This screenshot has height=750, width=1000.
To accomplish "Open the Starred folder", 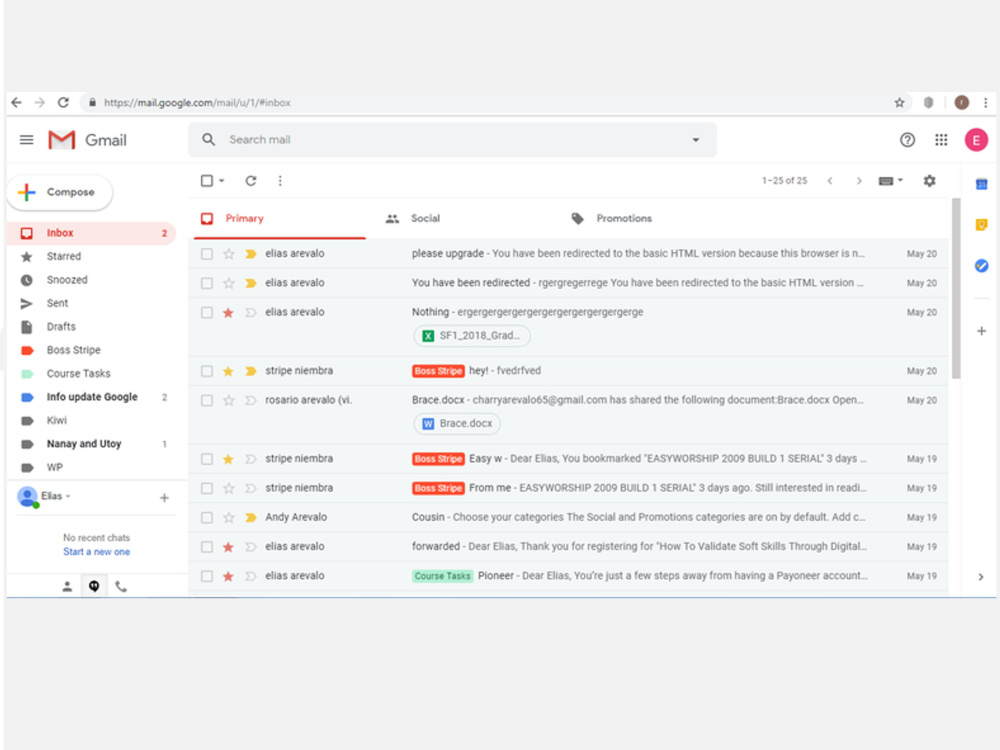I will (92, 256).
